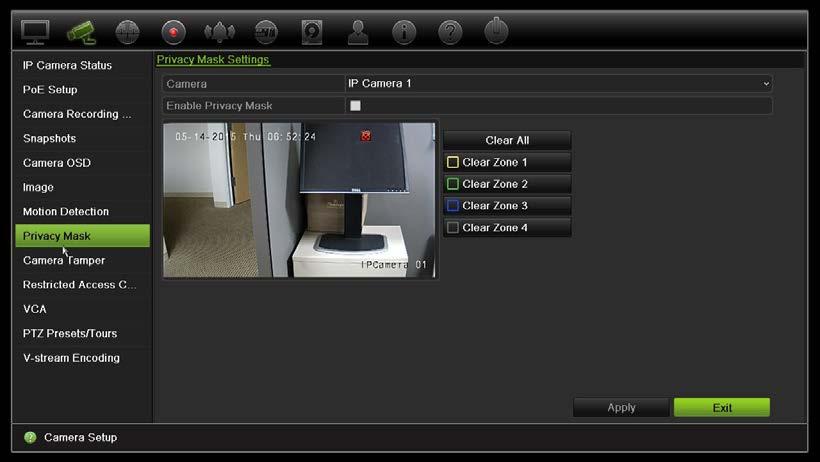
Task: Click the power shutdown icon
Action: [496, 31]
